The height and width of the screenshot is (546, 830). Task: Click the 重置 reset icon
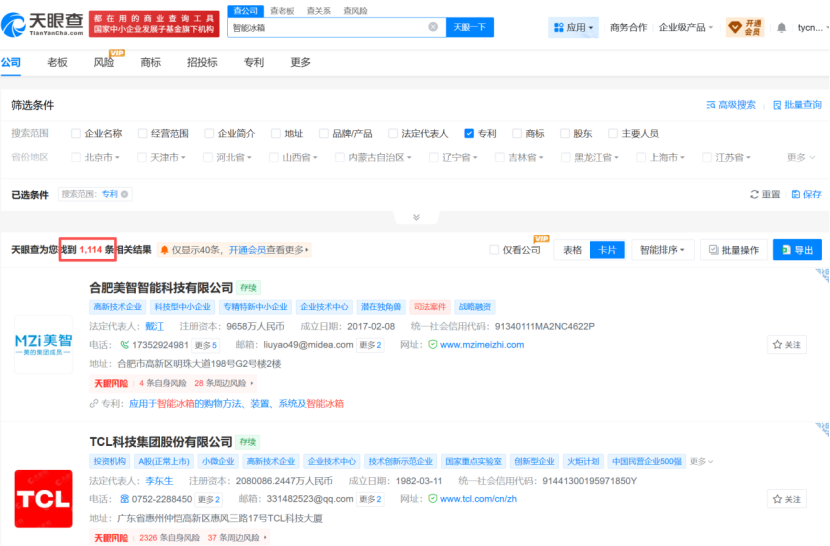754,194
